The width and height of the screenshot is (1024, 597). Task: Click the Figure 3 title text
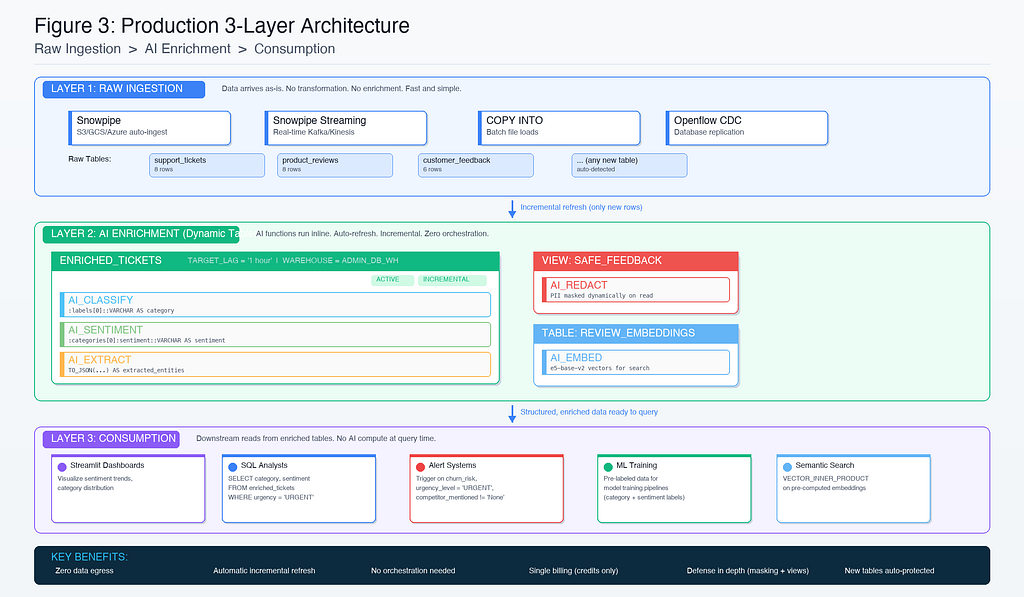[222, 26]
